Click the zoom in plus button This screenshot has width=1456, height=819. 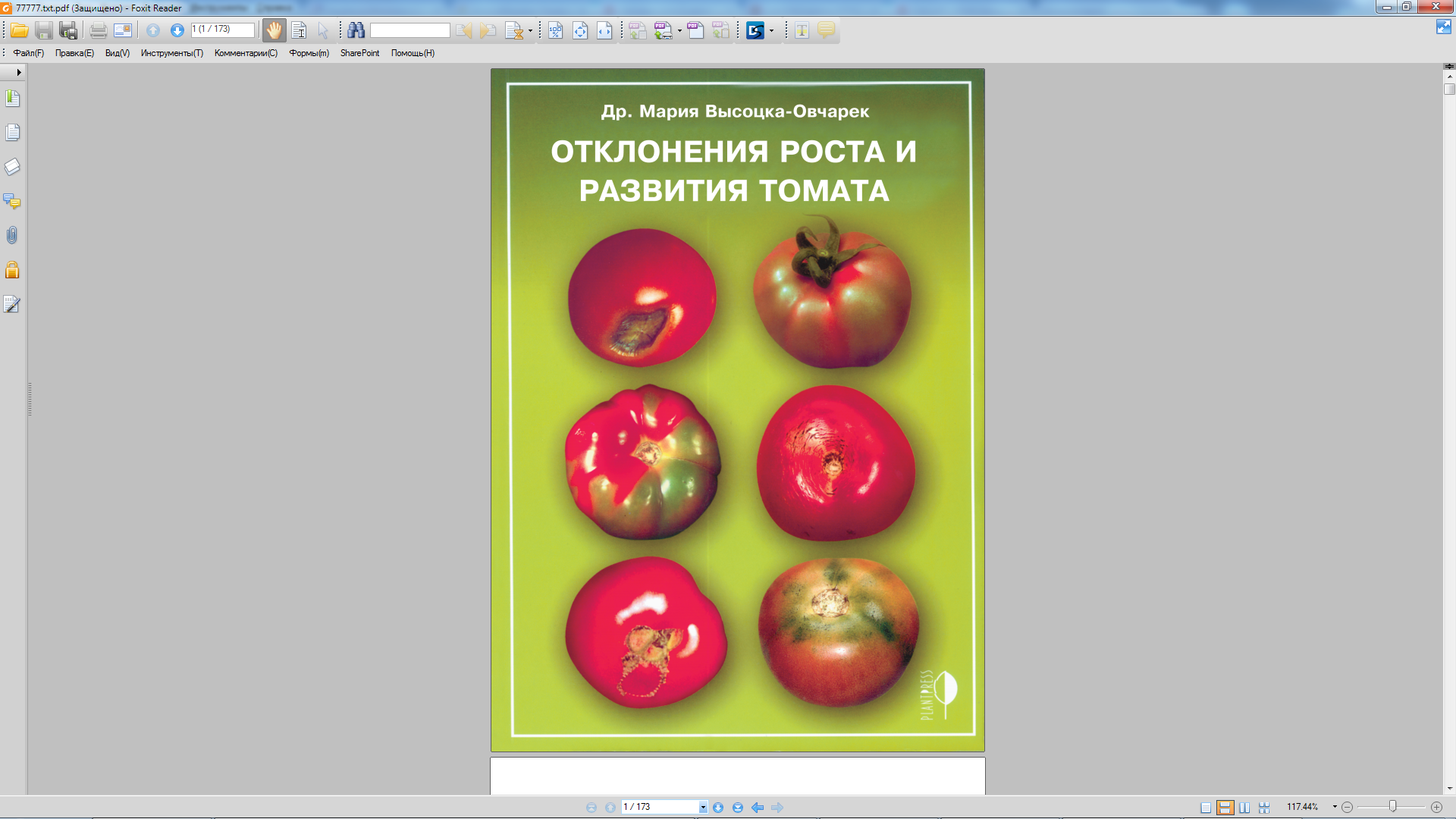coord(1436,807)
